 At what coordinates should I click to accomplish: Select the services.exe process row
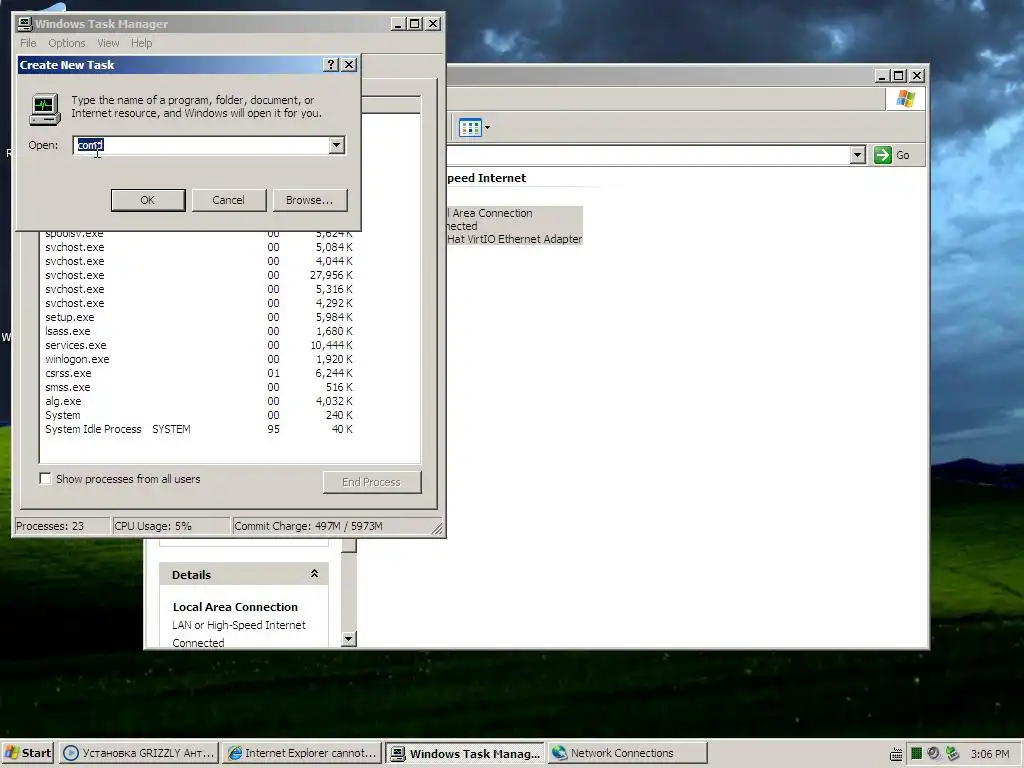point(199,345)
